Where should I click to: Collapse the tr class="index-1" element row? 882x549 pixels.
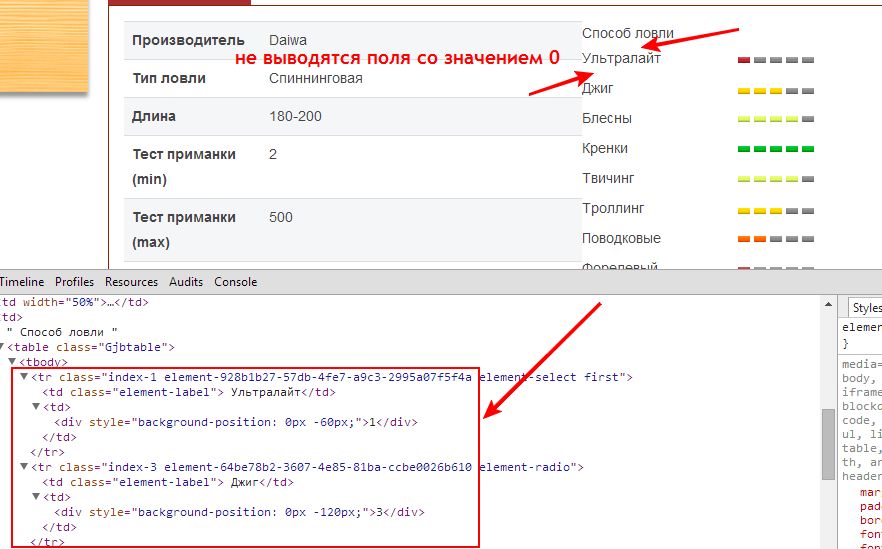pos(24,377)
